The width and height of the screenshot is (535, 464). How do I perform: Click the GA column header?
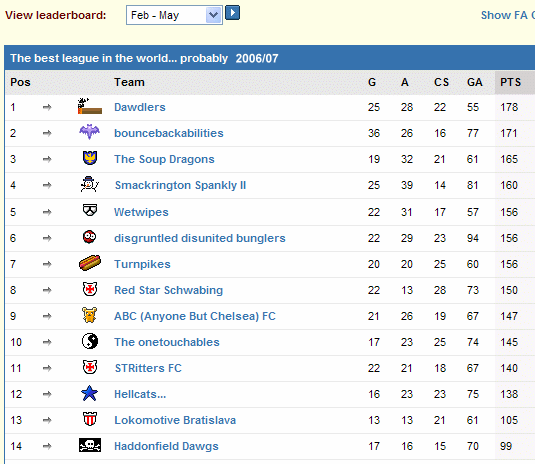click(x=475, y=82)
